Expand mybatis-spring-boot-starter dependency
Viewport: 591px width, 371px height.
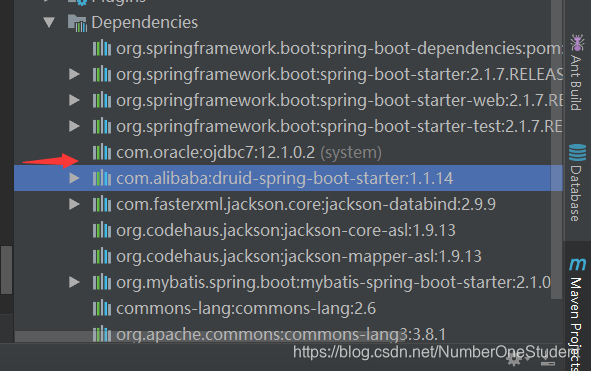tap(74, 282)
